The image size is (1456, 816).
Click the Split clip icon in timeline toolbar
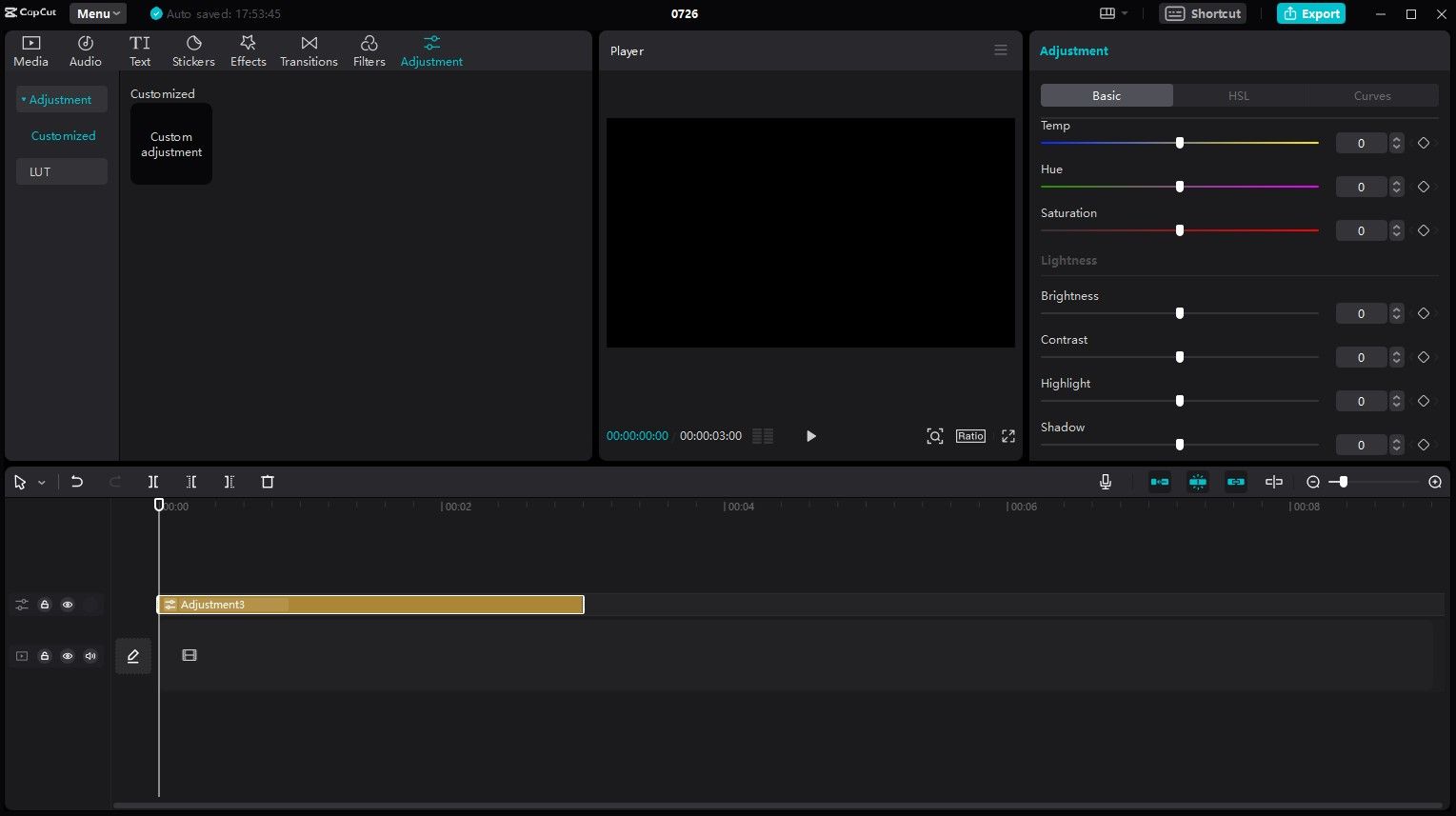coord(153,482)
